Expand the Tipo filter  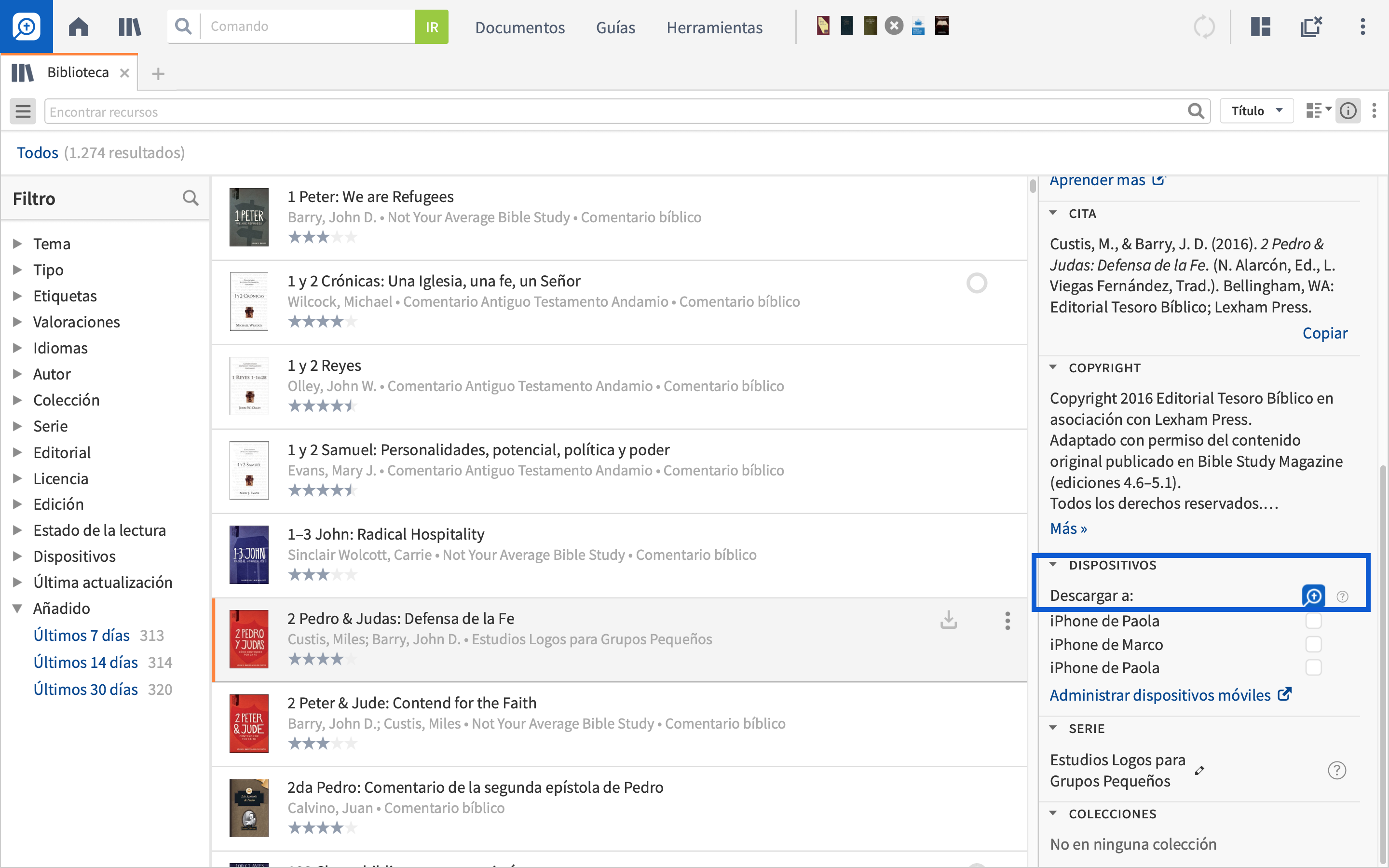[x=17, y=269]
